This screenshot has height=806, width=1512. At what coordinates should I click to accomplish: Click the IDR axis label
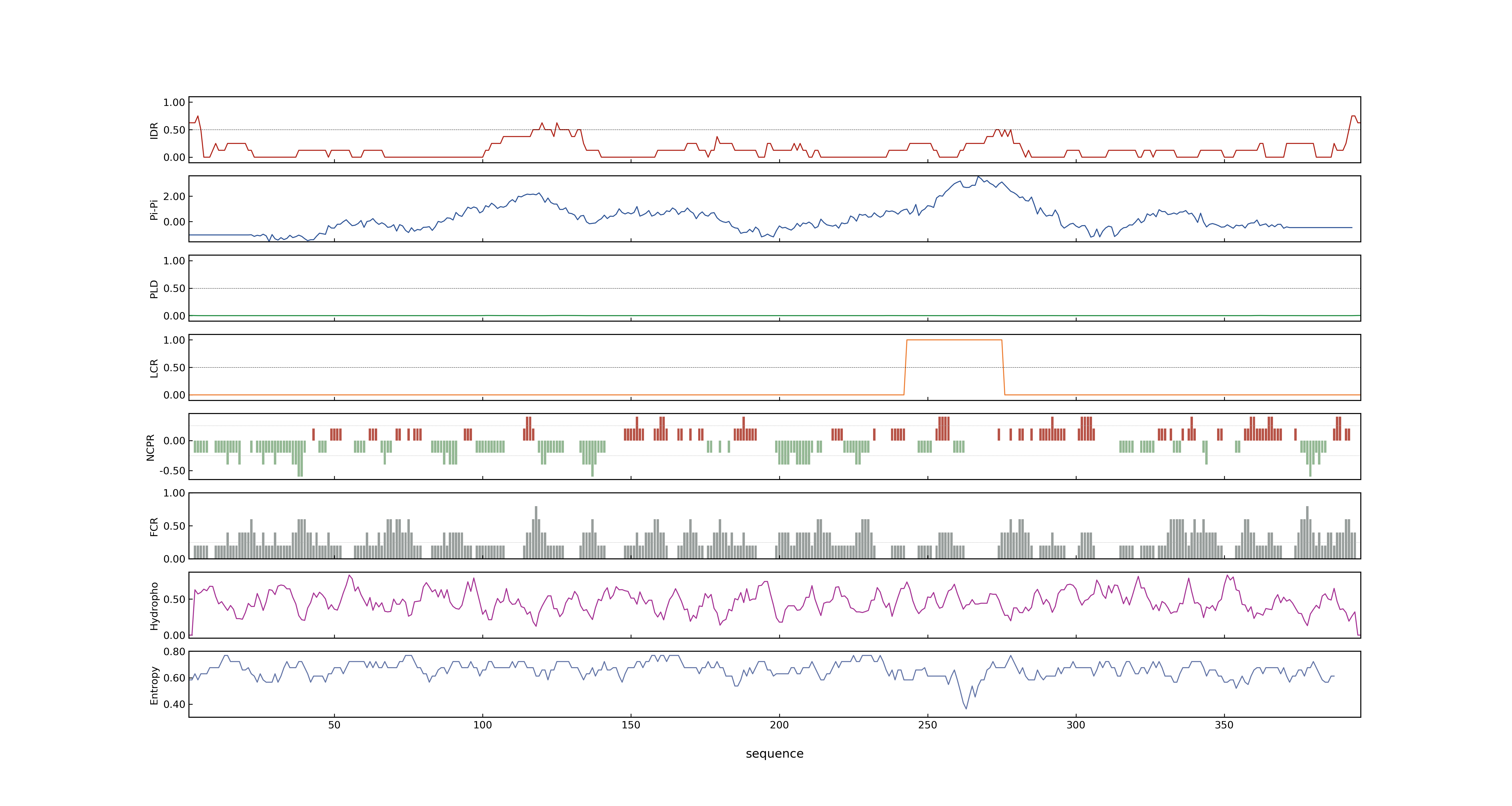pyautogui.click(x=154, y=130)
